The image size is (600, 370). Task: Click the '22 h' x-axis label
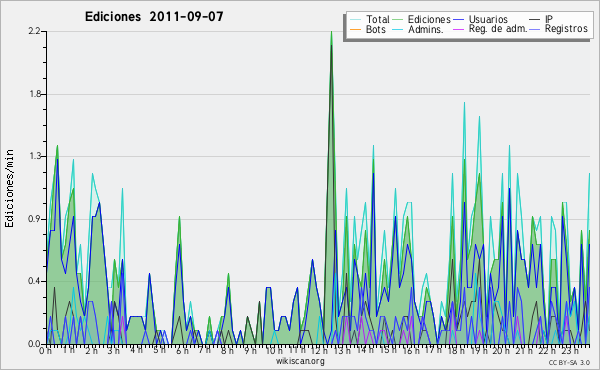click(x=546, y=350)
